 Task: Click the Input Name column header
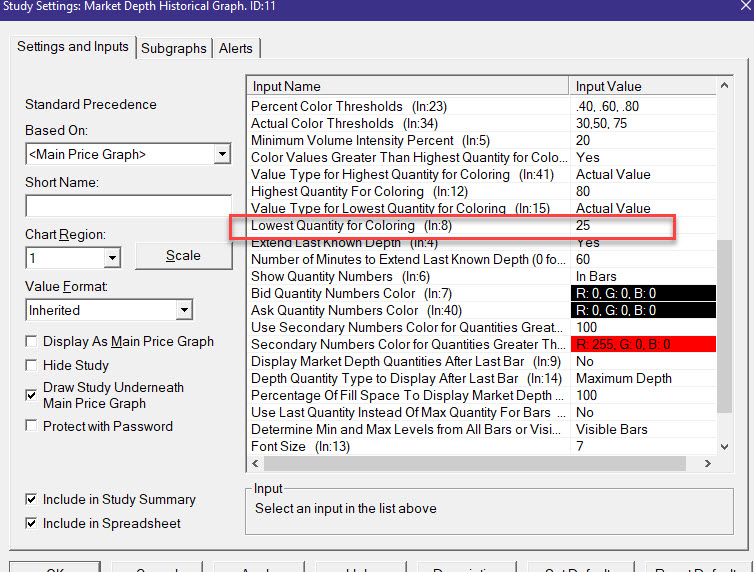[408, 86]
